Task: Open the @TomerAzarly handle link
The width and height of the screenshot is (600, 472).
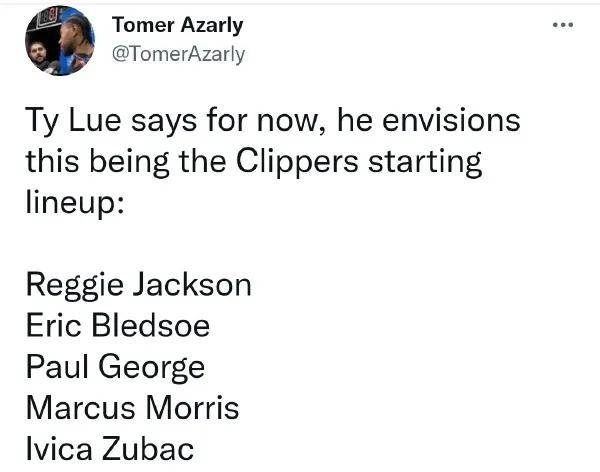Action: tap(178, 54)
